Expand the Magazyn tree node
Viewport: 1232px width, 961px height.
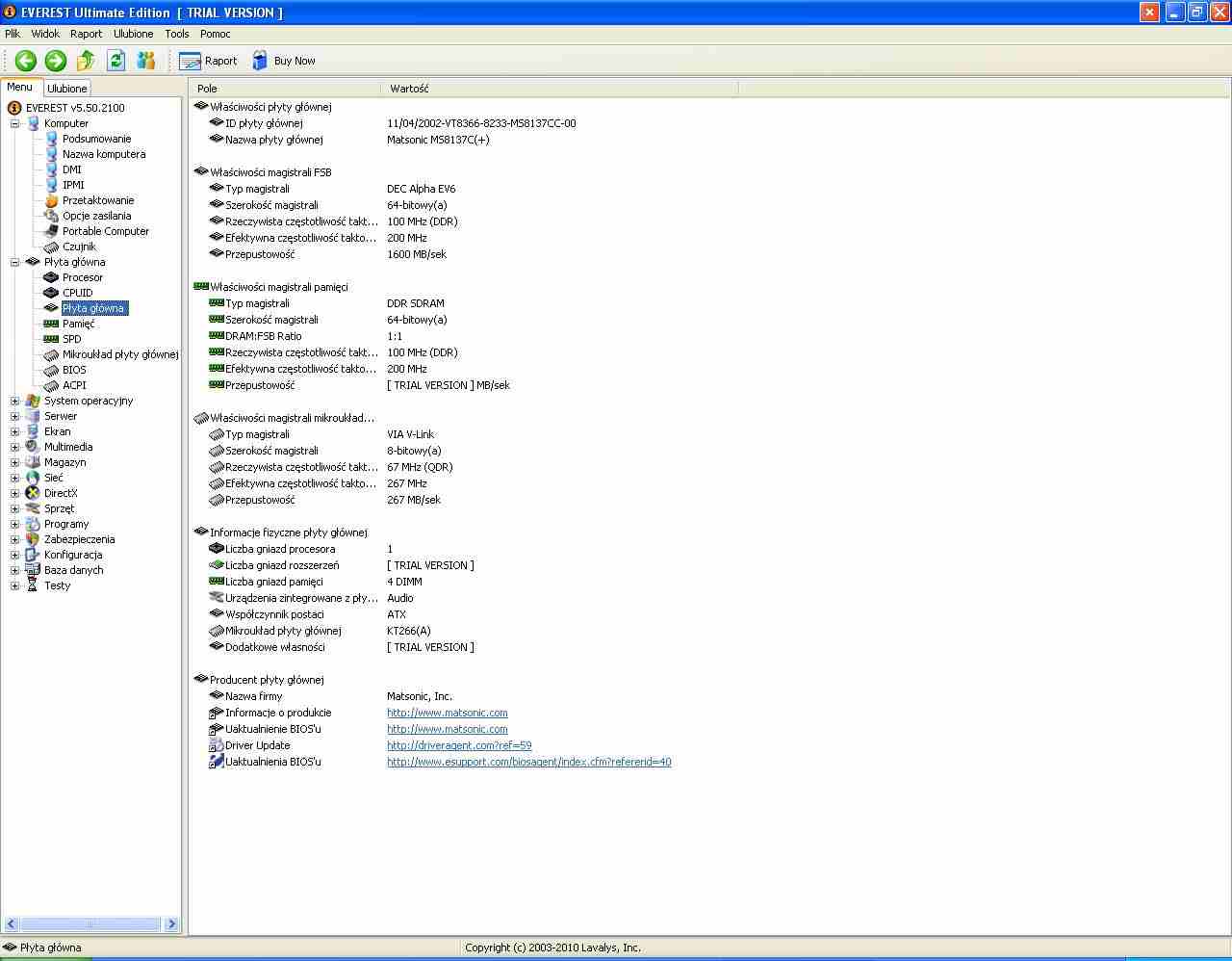pos(14,462)
